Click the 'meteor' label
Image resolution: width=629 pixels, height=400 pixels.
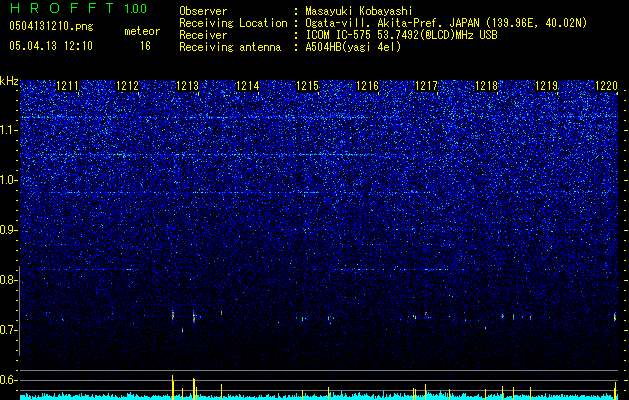click(x=142, y=31)
